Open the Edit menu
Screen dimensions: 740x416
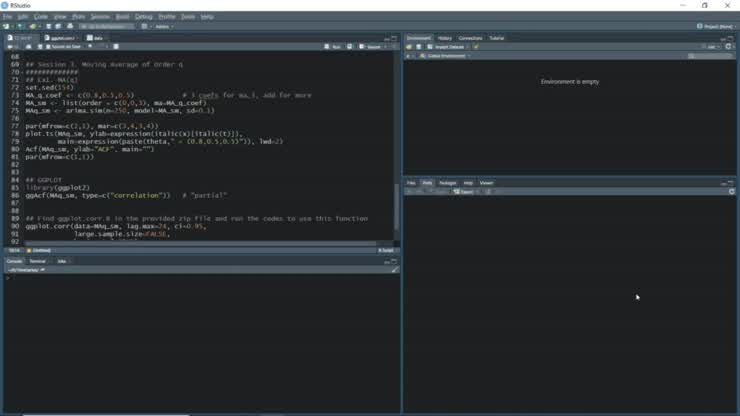23,17
